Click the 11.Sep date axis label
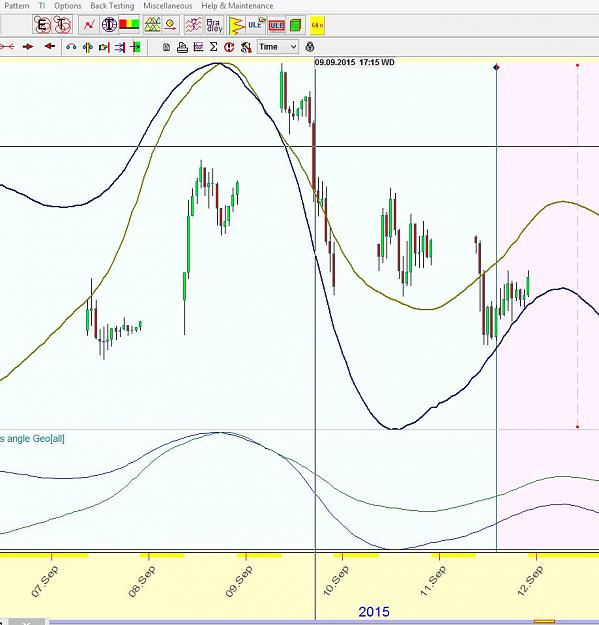Screen dimensions: 599x625 432,581
